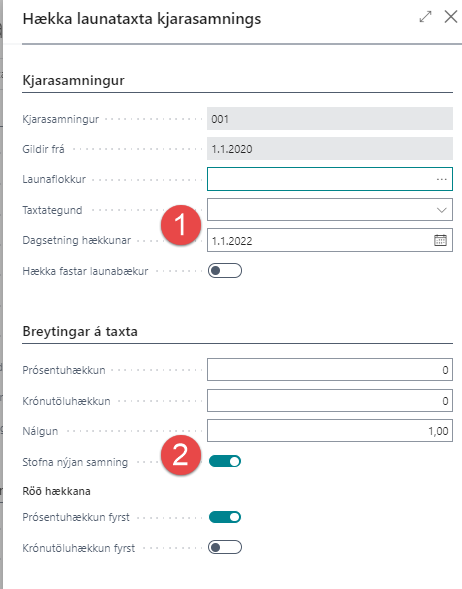This screenshot has height=589, width=462.
Task: Click the Nálgun rounding field
Action: (330, 430)
